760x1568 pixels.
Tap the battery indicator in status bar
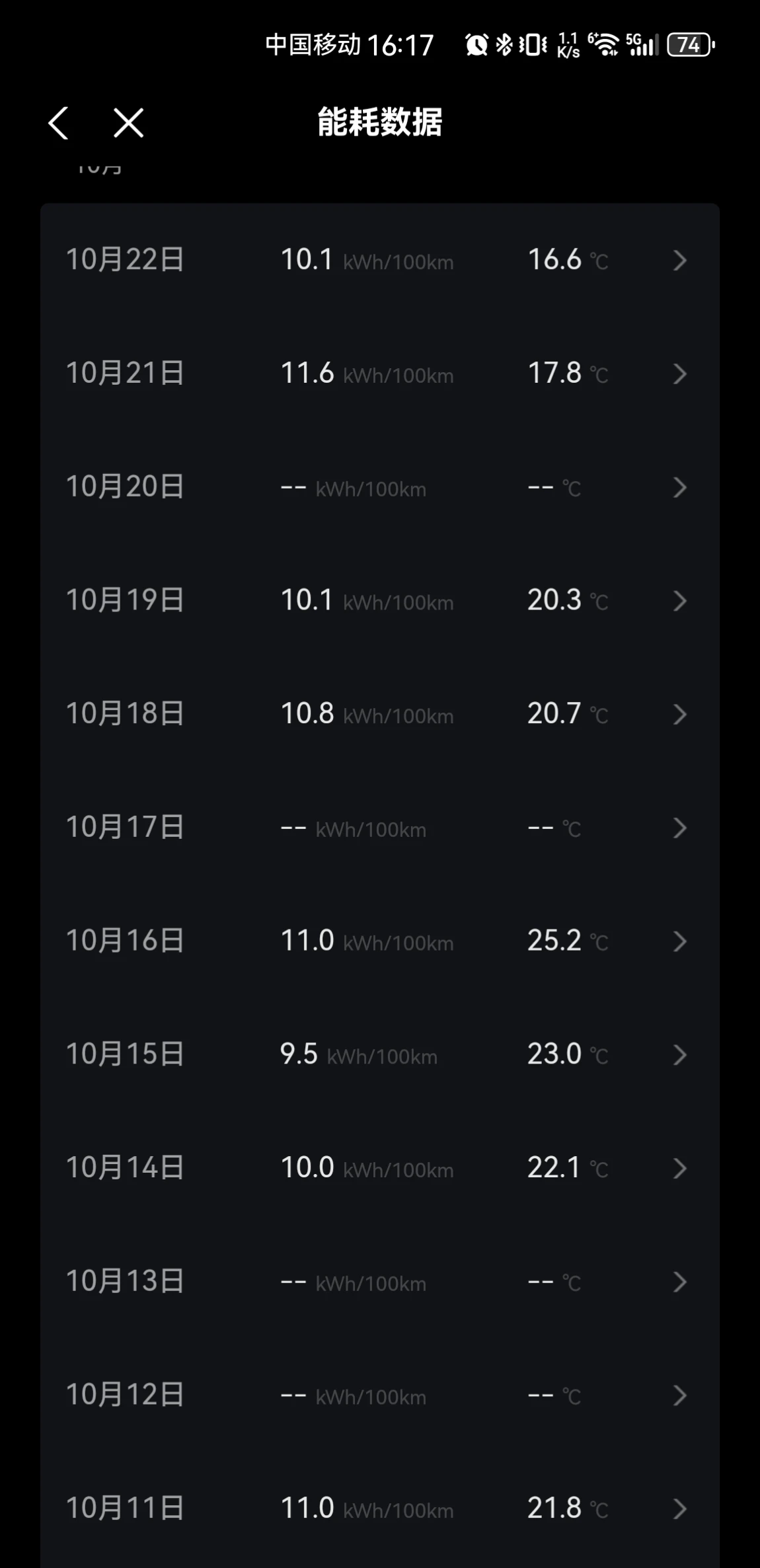(690, 45)
